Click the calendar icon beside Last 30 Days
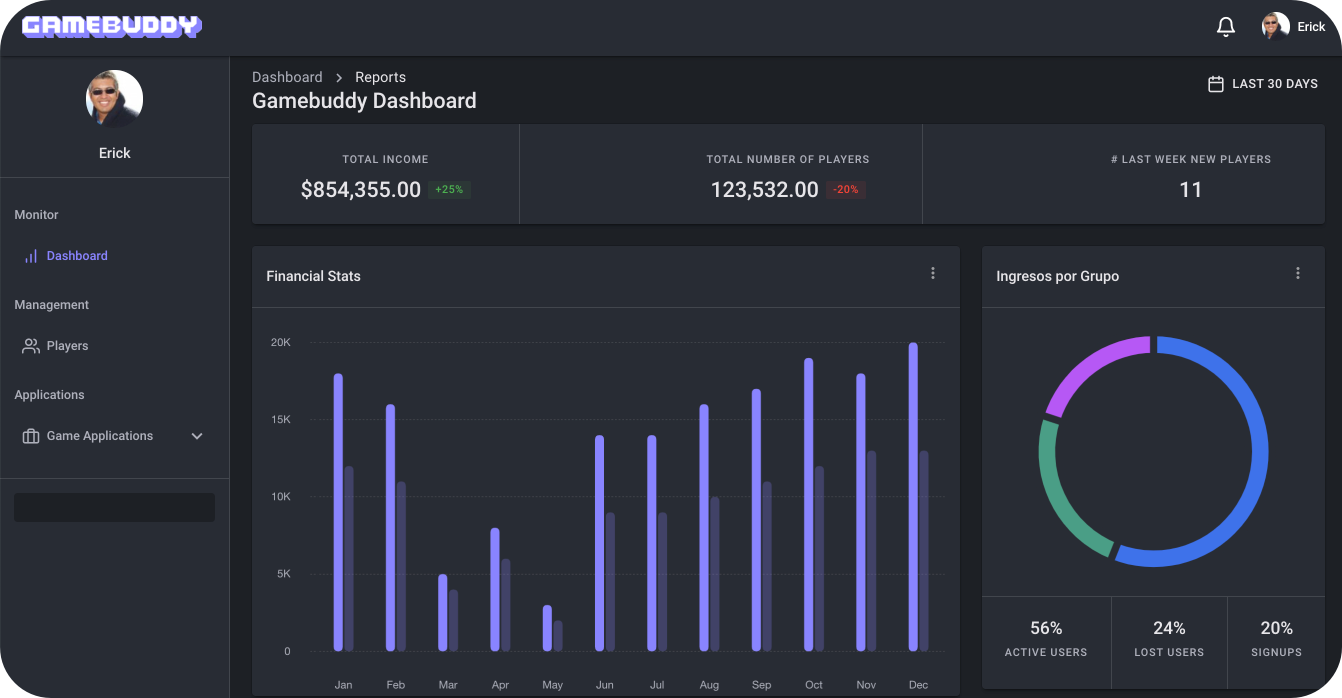The height and width of the screenshot is (698, 1342). 1216,84
